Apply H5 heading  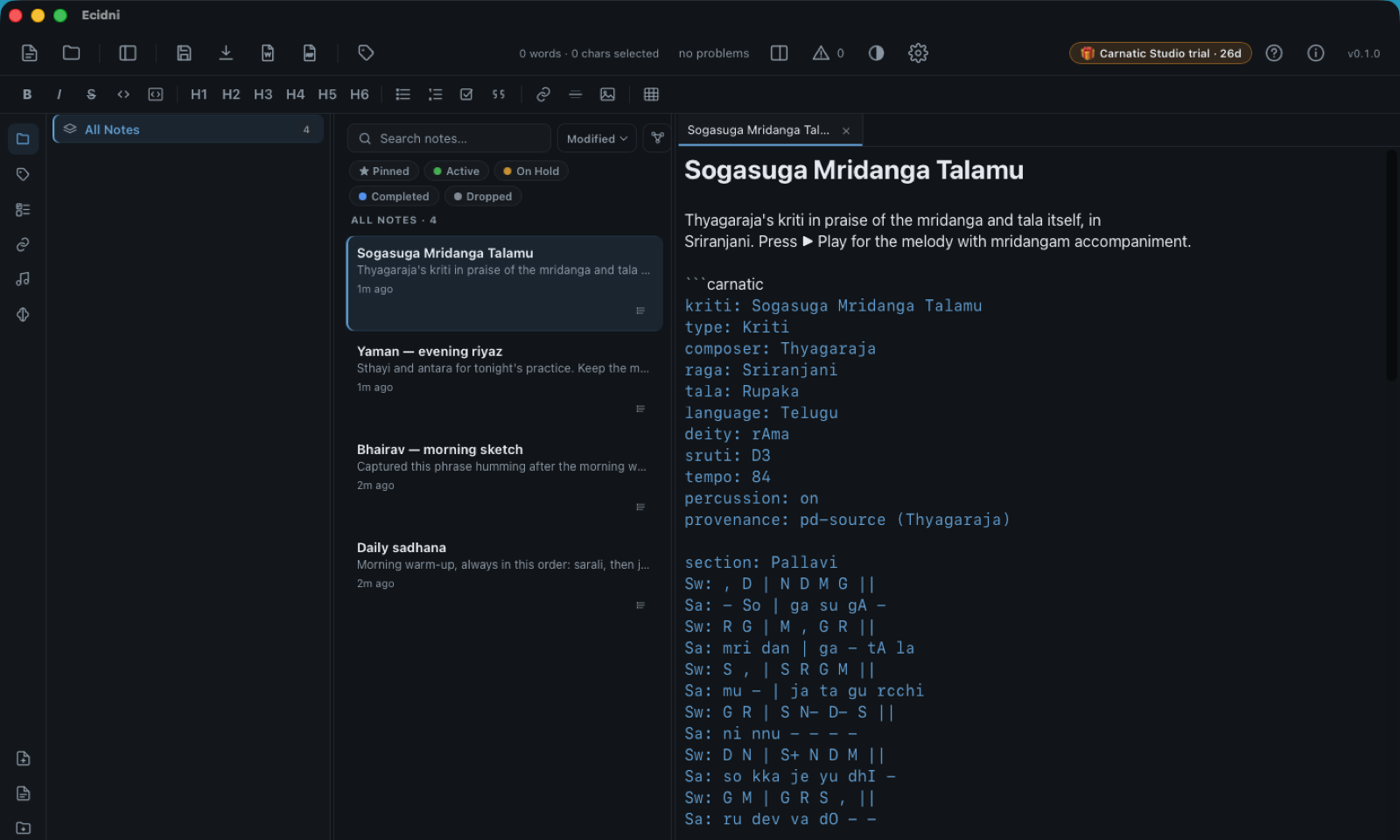[327, 94]
